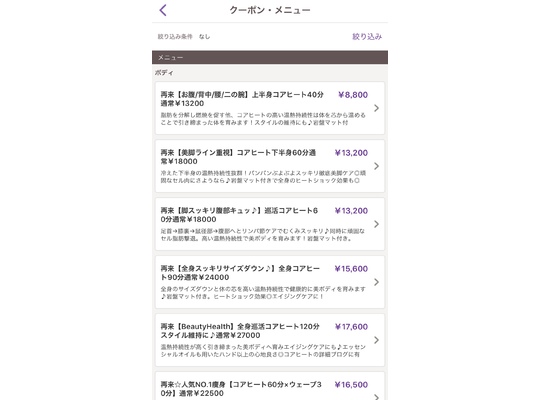
Task: Click the ¥13,200 price of 美脚ライン重視
Action: point(351,153)
